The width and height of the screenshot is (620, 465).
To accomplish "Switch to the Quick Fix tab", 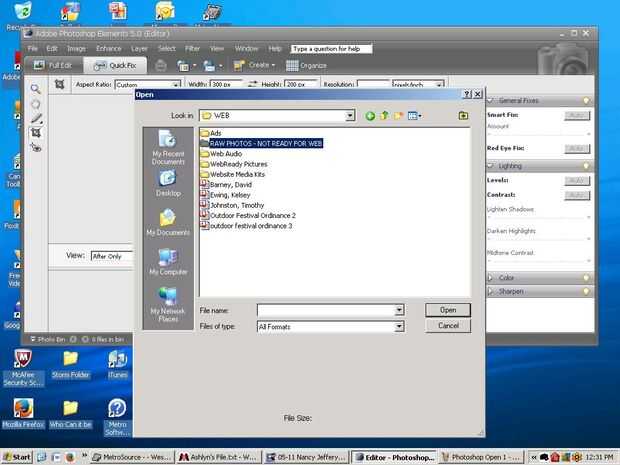I will [115, 65].
